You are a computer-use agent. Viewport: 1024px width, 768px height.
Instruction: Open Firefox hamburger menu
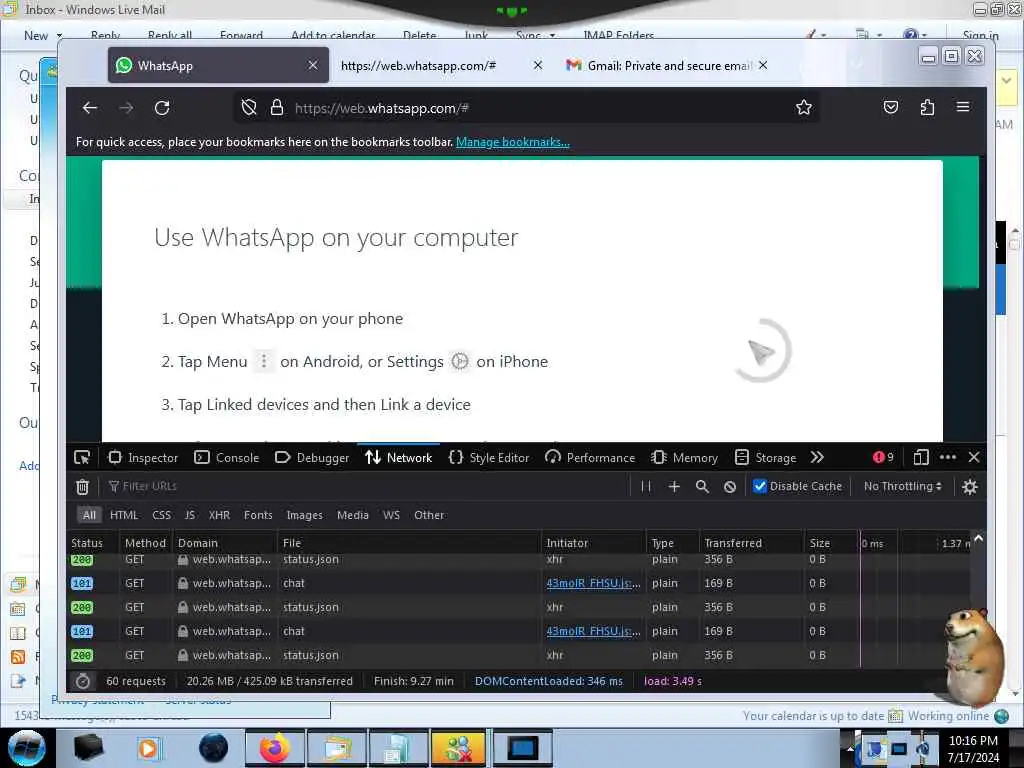click(x=963, y=107)
